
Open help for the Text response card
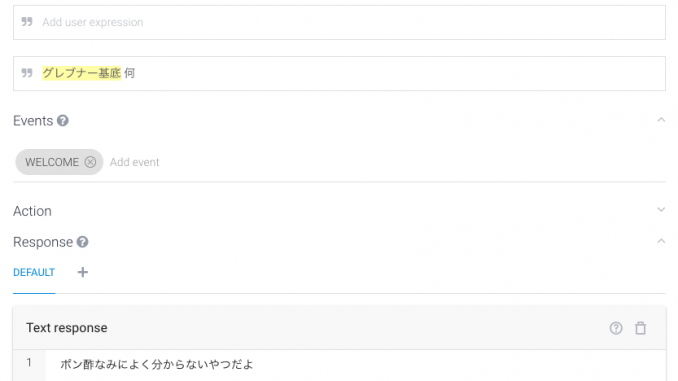(616, 328)
